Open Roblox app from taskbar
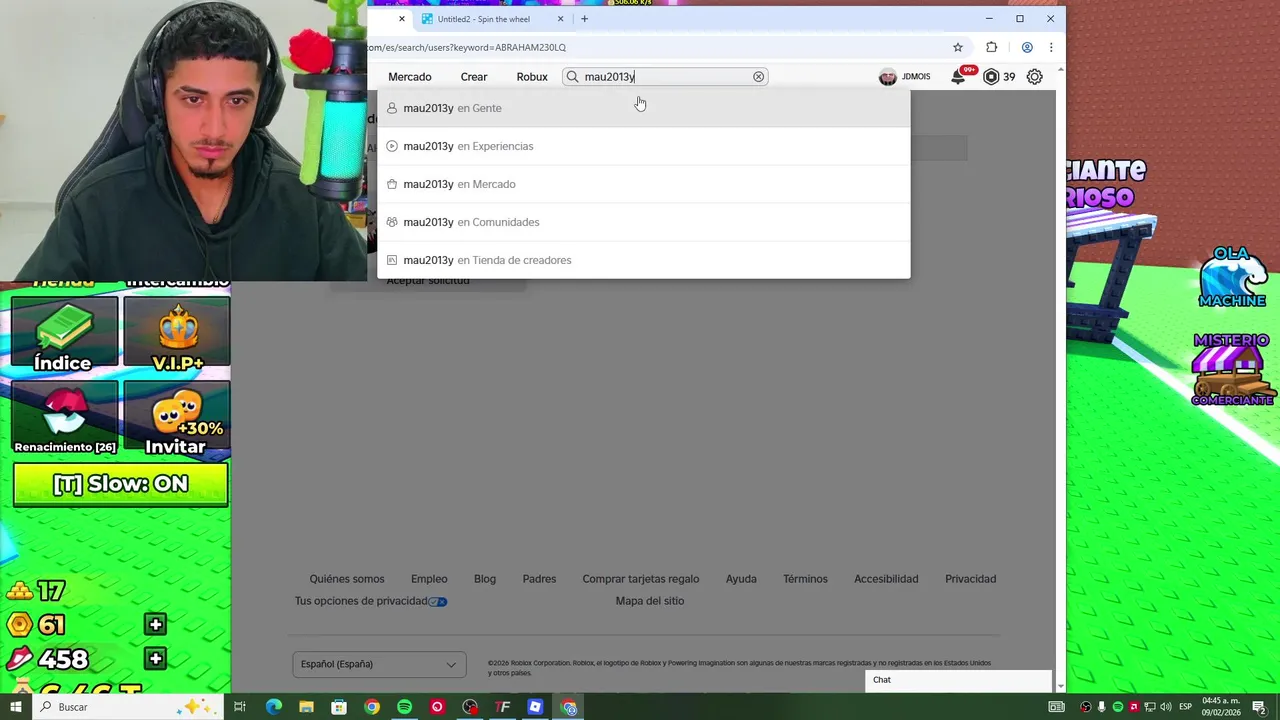 coord(535,707)
